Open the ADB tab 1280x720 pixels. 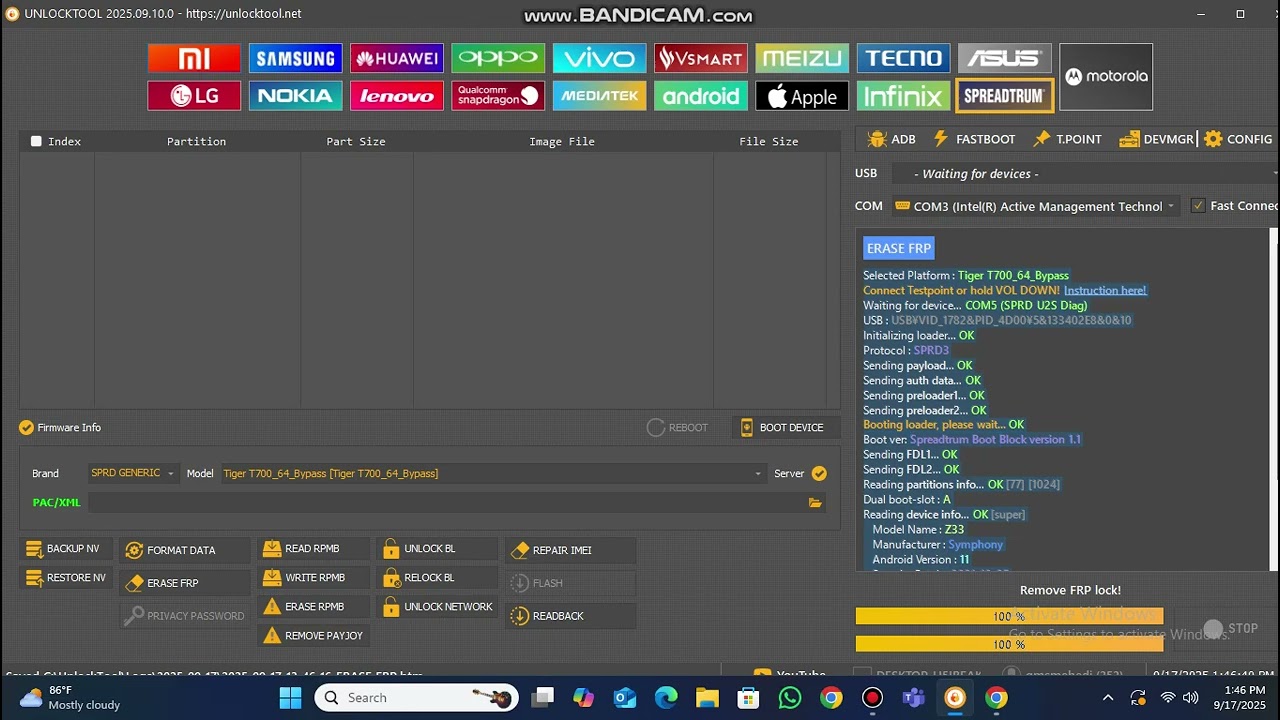coord(892,139)
